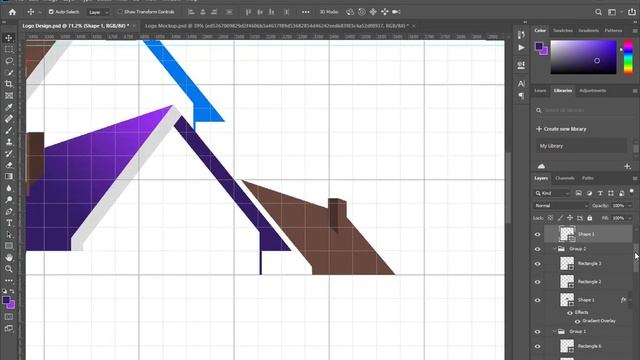Select the Eraser tool
640x360 pixels.
tap(9, 165)
